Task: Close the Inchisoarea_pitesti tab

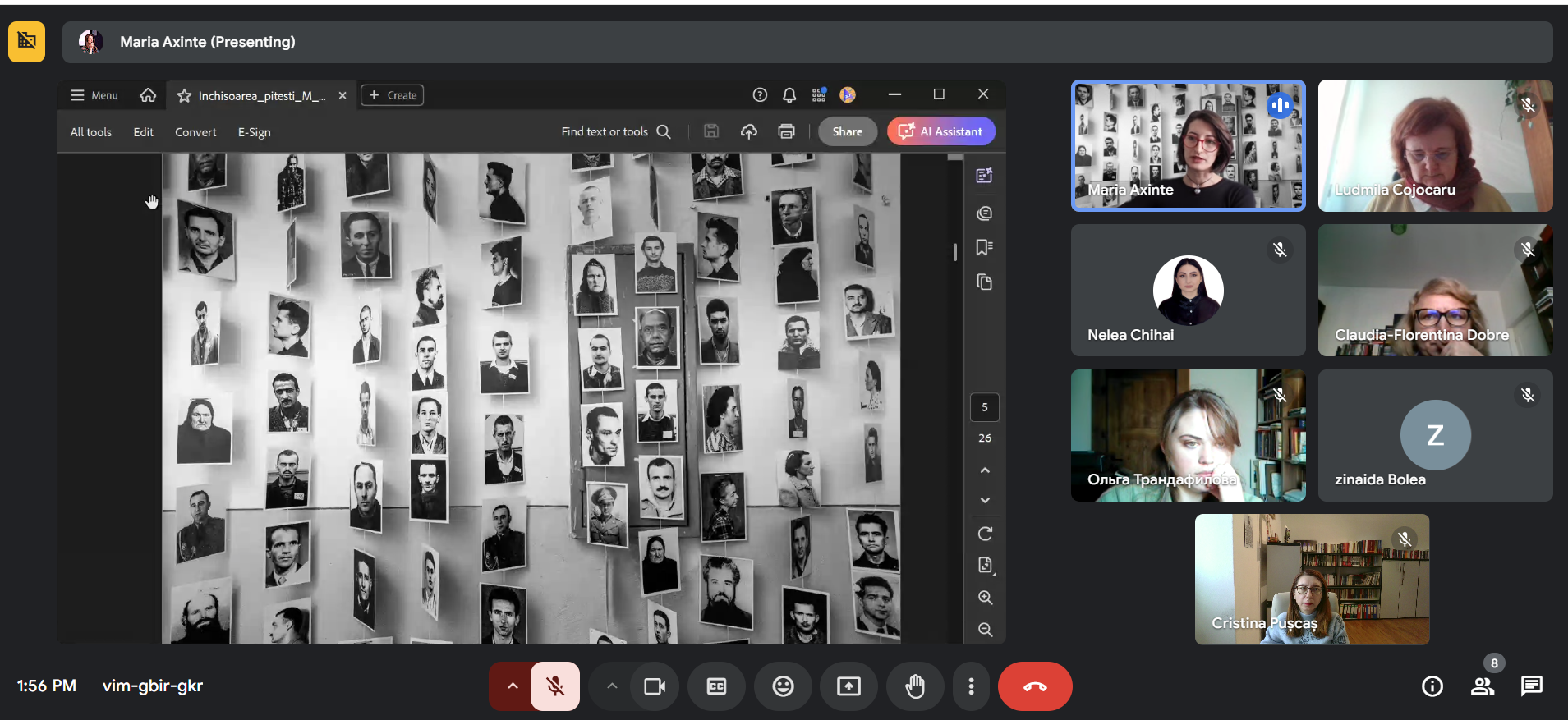Action: click(343, 96)
